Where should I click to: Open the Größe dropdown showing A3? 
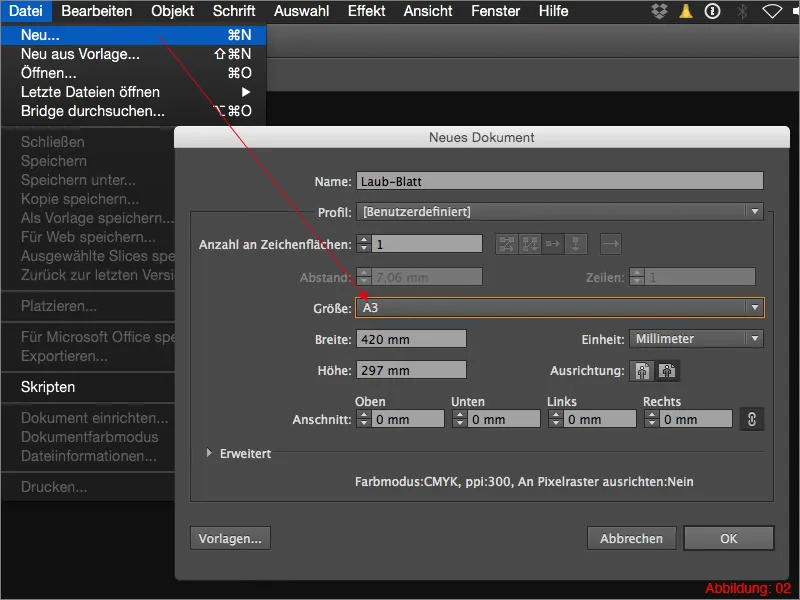[560, 308]
